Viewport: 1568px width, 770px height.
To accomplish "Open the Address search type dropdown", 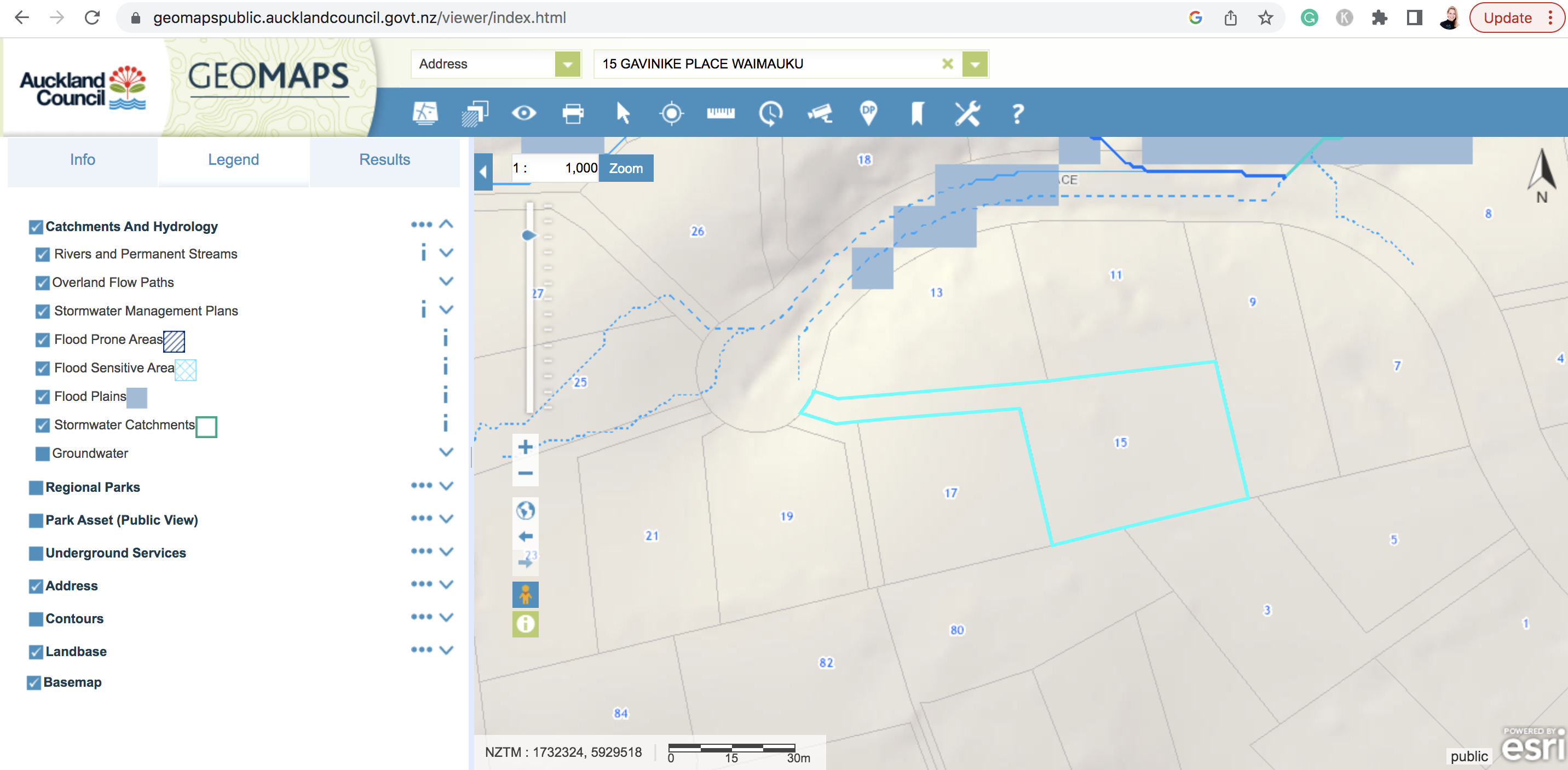I will click(x=567, y=64).
